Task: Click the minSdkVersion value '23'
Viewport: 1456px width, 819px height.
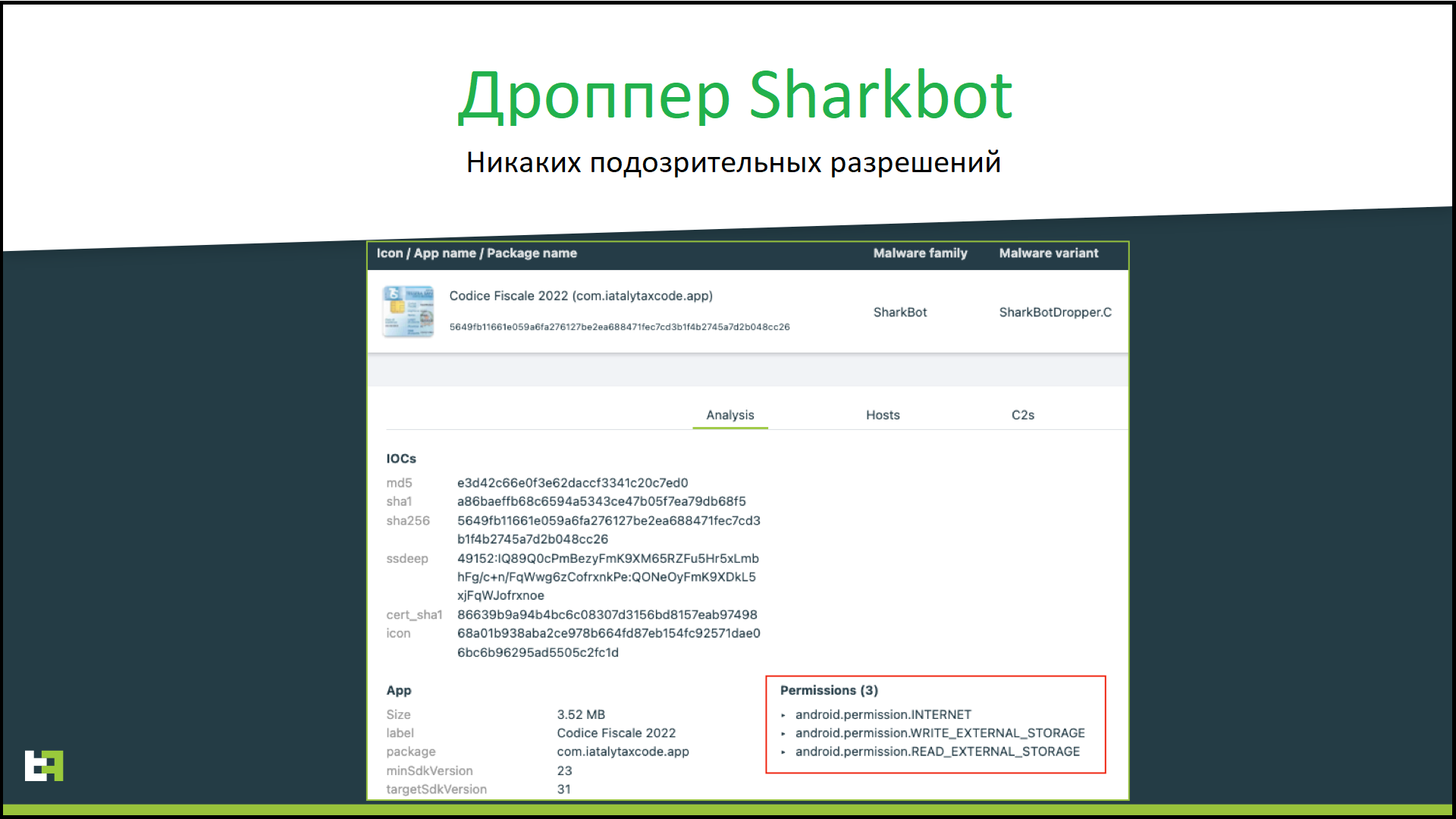Action: (x=564, y=770)
